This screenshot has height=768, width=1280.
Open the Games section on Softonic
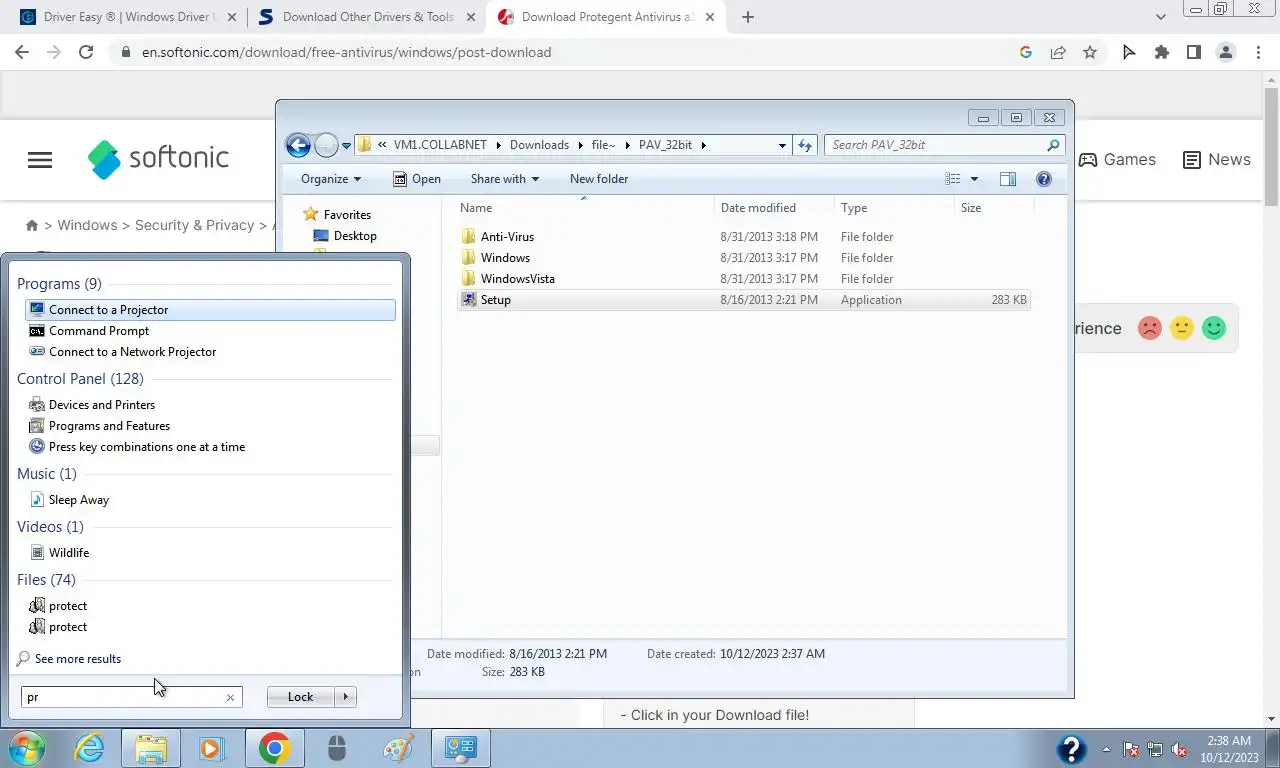click(x=1117, y=159)
